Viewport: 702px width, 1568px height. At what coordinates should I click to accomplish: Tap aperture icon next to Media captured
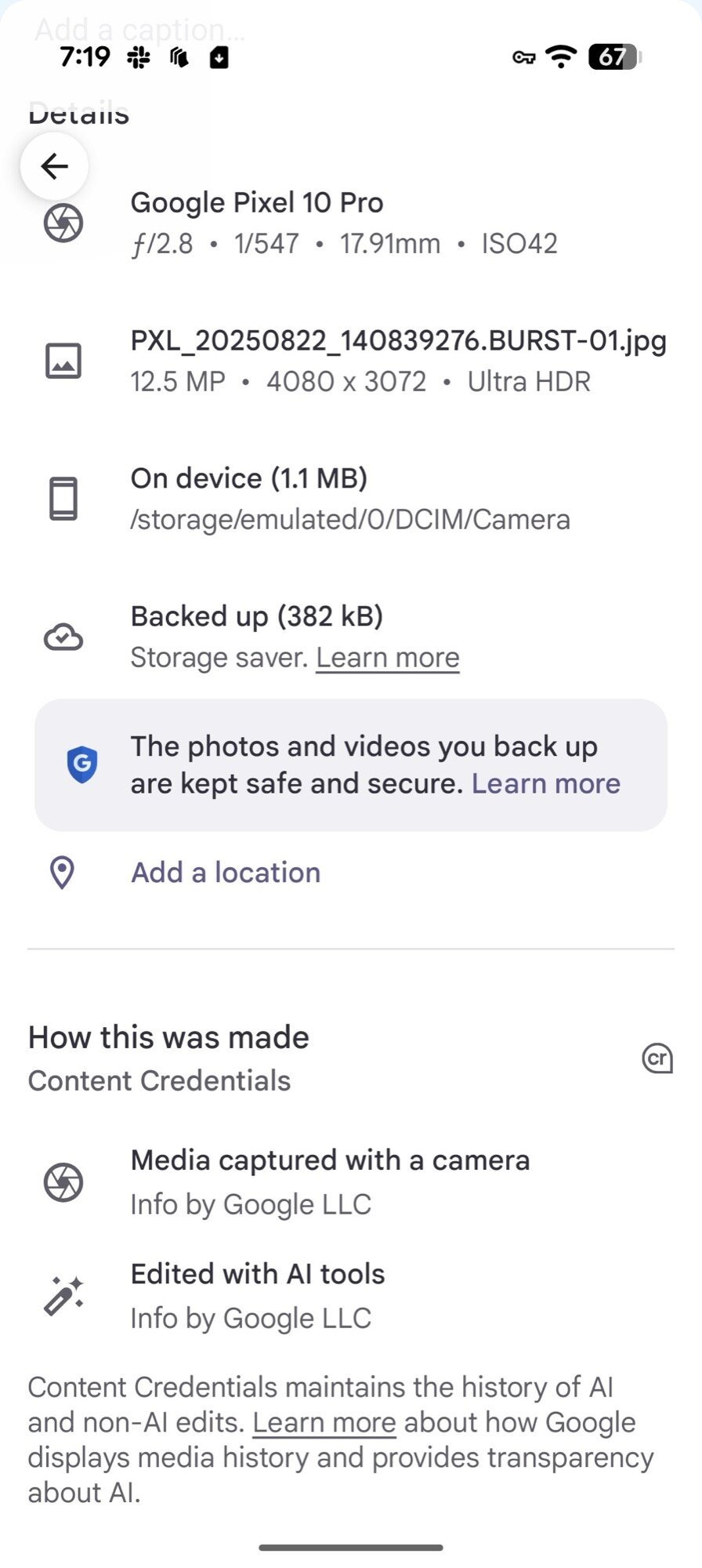pos(63,1182)
